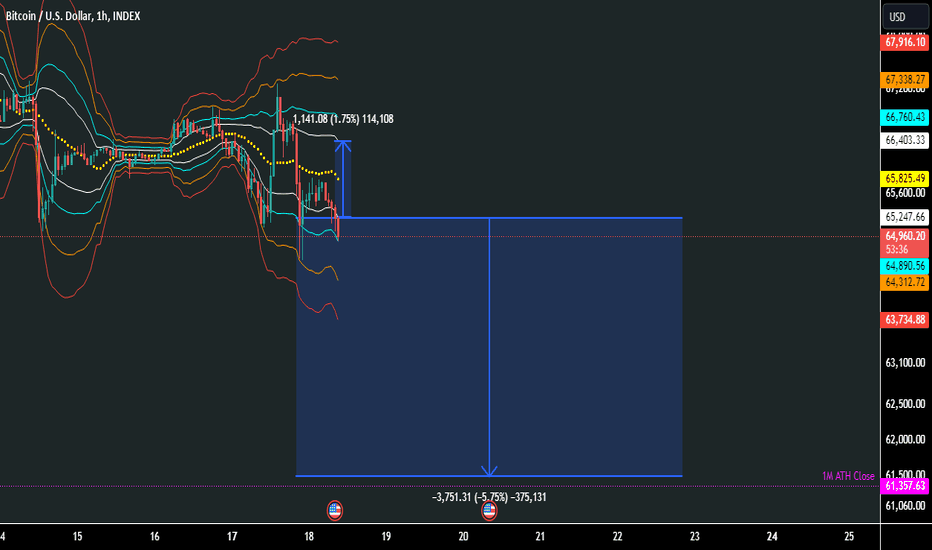The width and height of the screenshot is (932, 550).
Task: Open the US flag event icon above date 18
Action: 335,510
